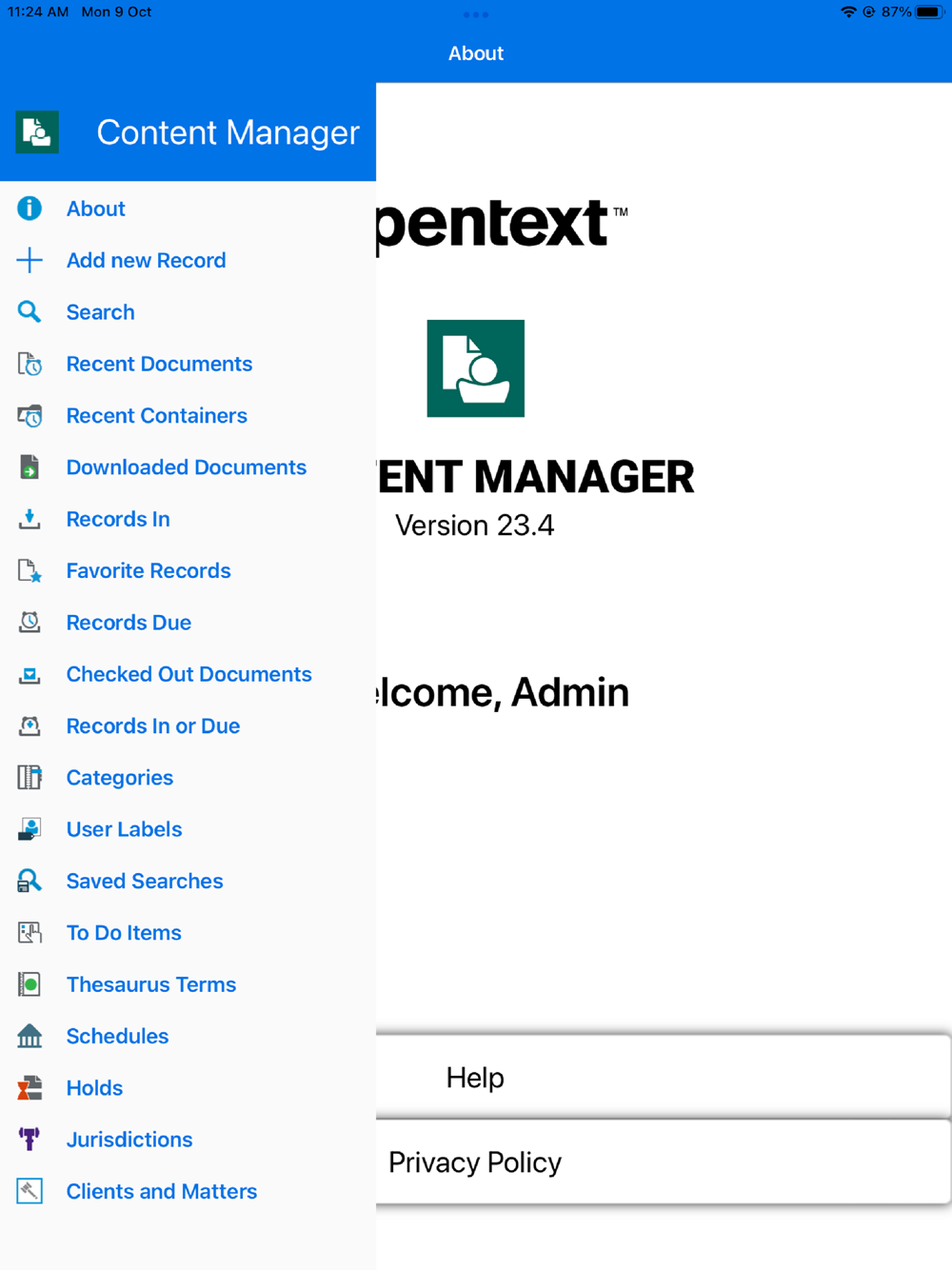This screenshot has width=952, height=1270.
Task: Tap the Jurisdictions icon
Action: [x=30, y=1140]
